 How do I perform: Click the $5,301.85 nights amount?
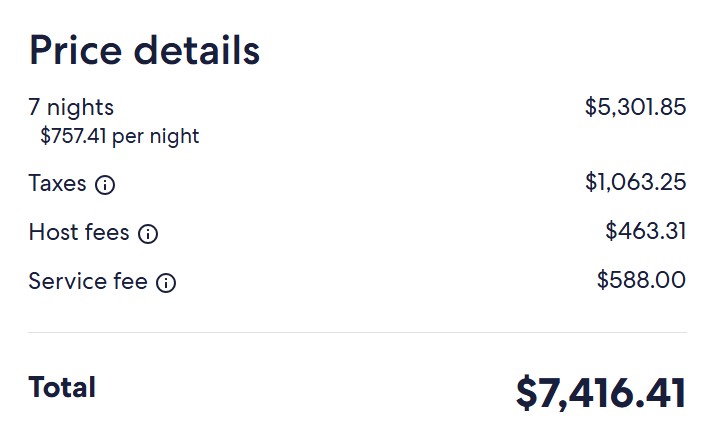point(635,107)
